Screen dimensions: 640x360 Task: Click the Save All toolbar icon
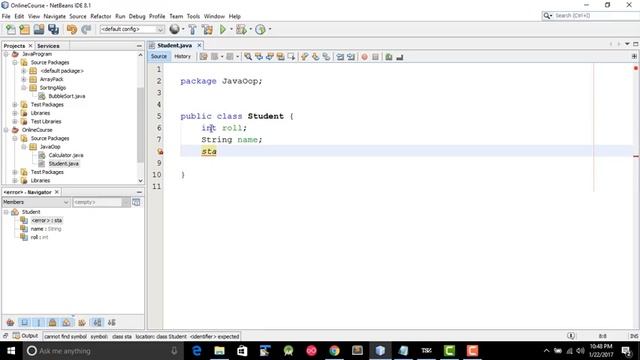[53, 29]
